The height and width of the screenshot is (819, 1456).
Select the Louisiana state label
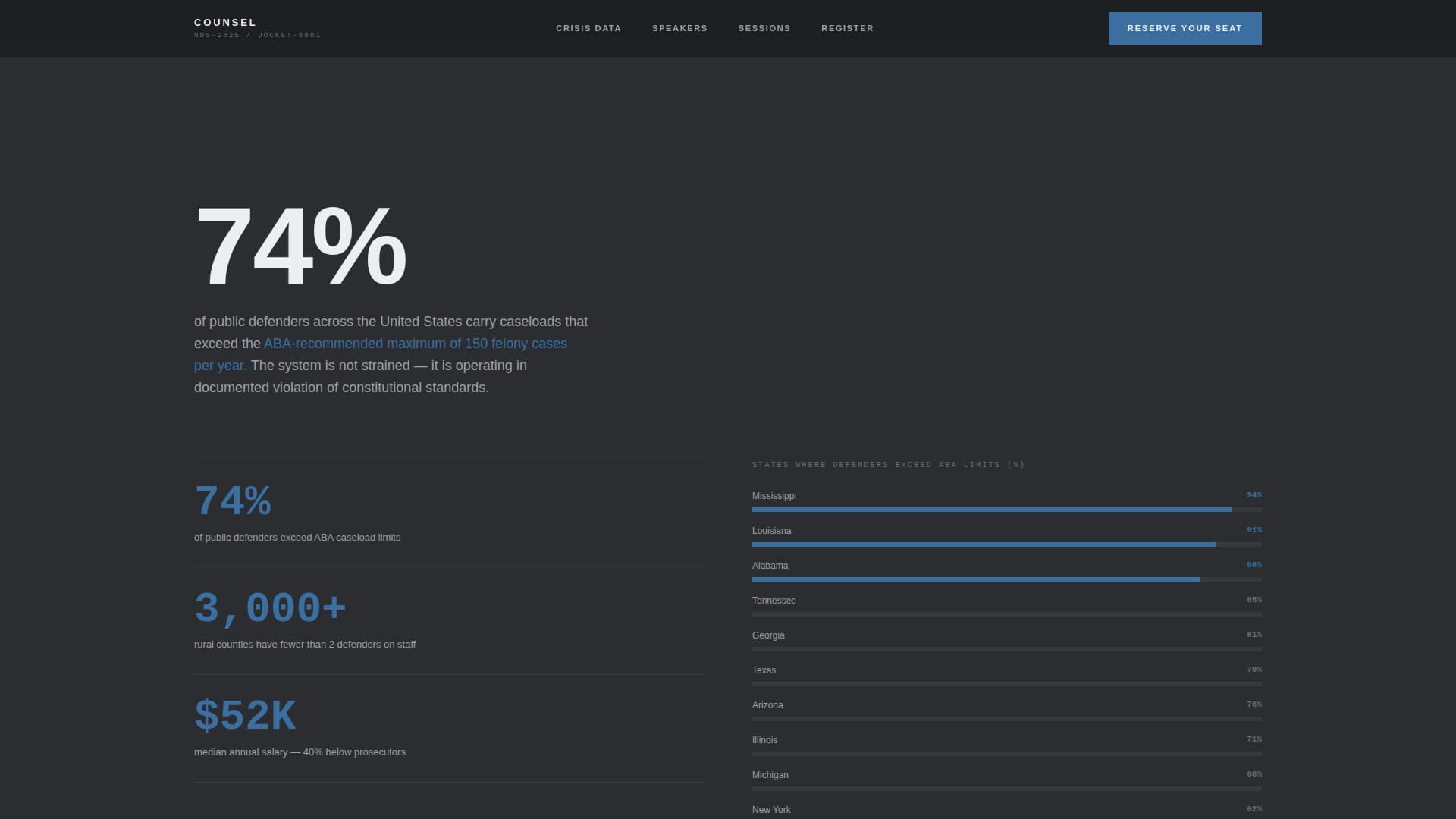click(x=771, y=531)
